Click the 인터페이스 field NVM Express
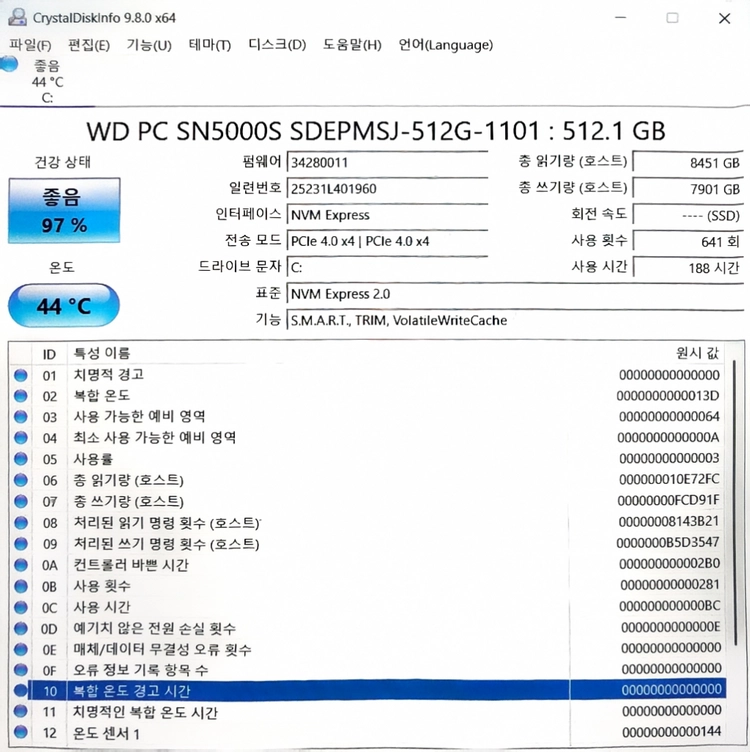750x752 pixels. [x=387, y=215]
